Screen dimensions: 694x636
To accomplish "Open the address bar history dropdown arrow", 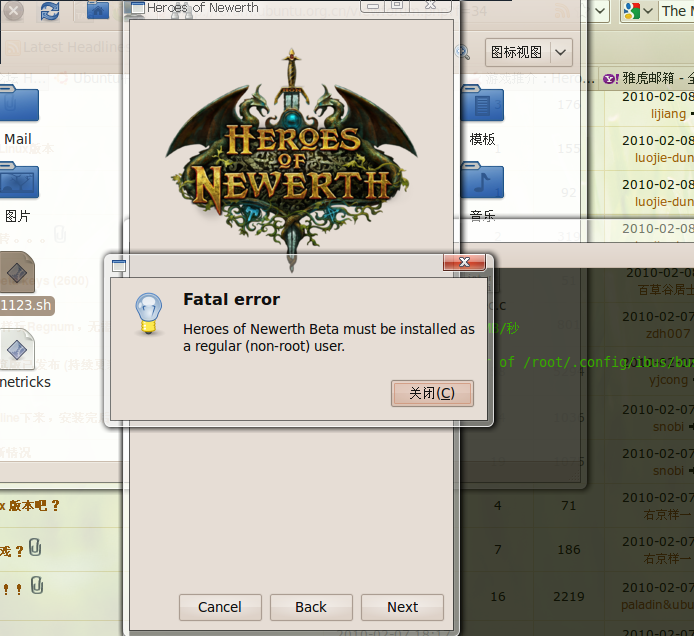I will coord(600,11).
